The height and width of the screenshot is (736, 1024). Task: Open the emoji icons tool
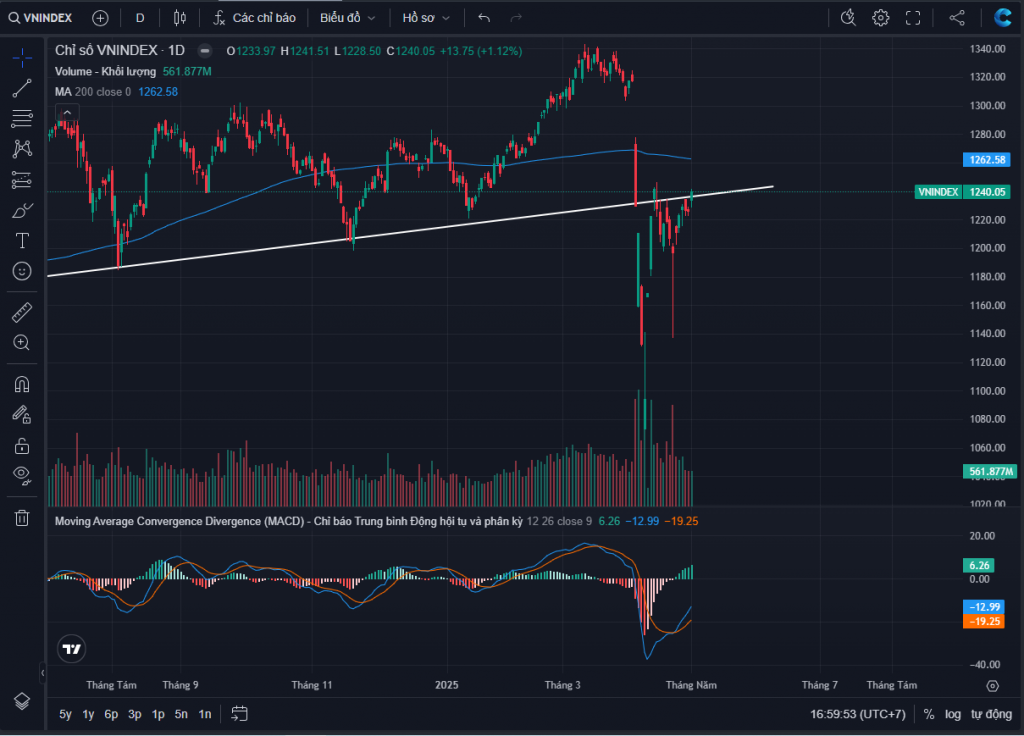coord(22,271)
